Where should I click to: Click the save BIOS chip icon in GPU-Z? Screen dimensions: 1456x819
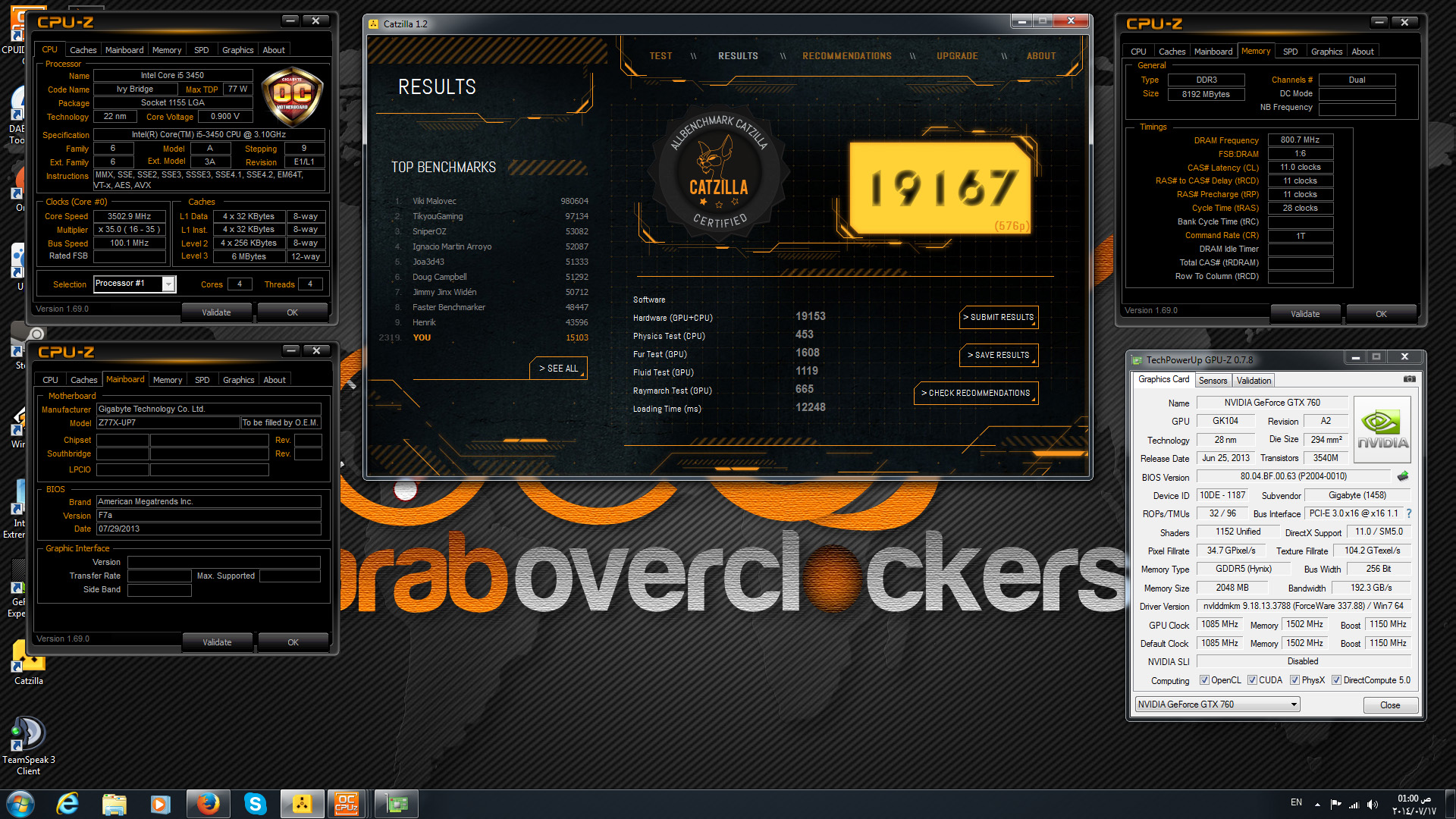click(x=1403, y=476)
